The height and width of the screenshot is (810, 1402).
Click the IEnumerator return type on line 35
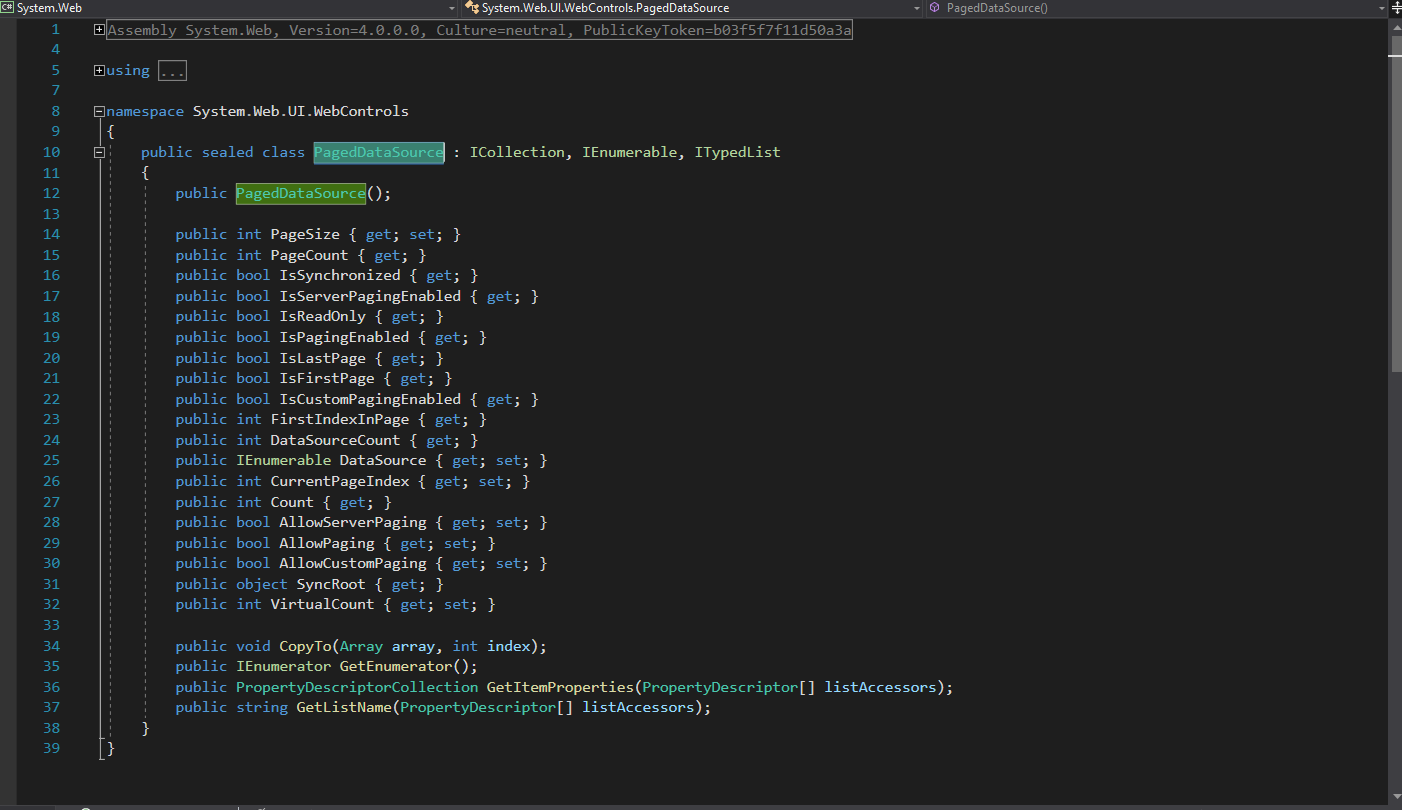pos(283,666)
